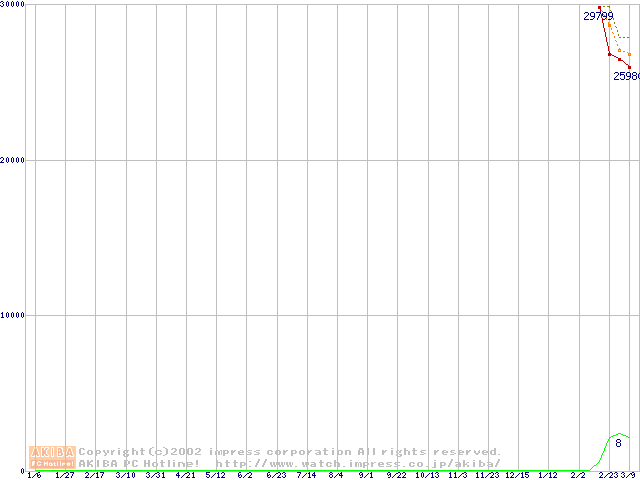This screenshot has width=640, height=480.
Task: Click the 10000 y-axis label
Action: point(13,315)
